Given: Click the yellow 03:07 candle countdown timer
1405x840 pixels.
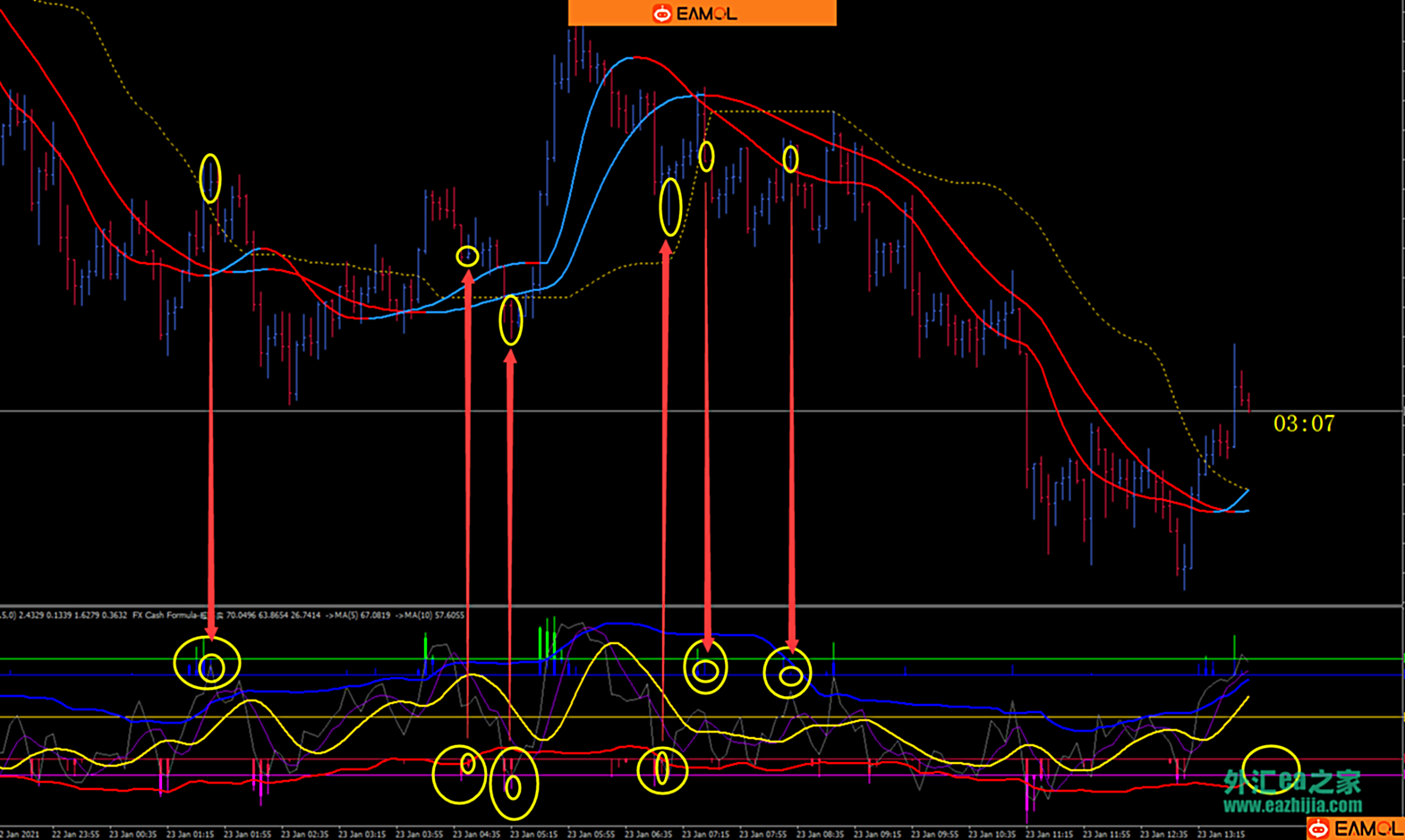Looking at the screenshot, I should 1303,424.
